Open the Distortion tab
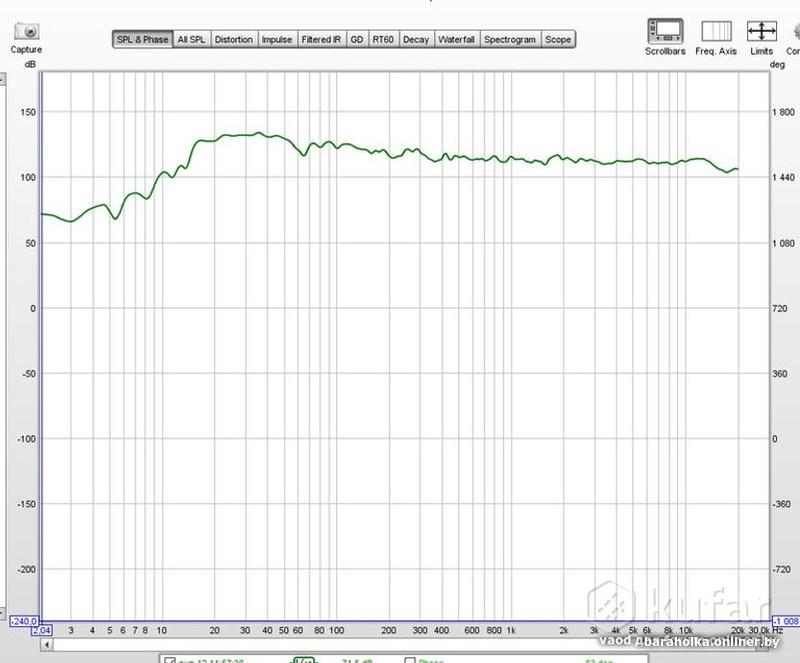 [234, 39]
